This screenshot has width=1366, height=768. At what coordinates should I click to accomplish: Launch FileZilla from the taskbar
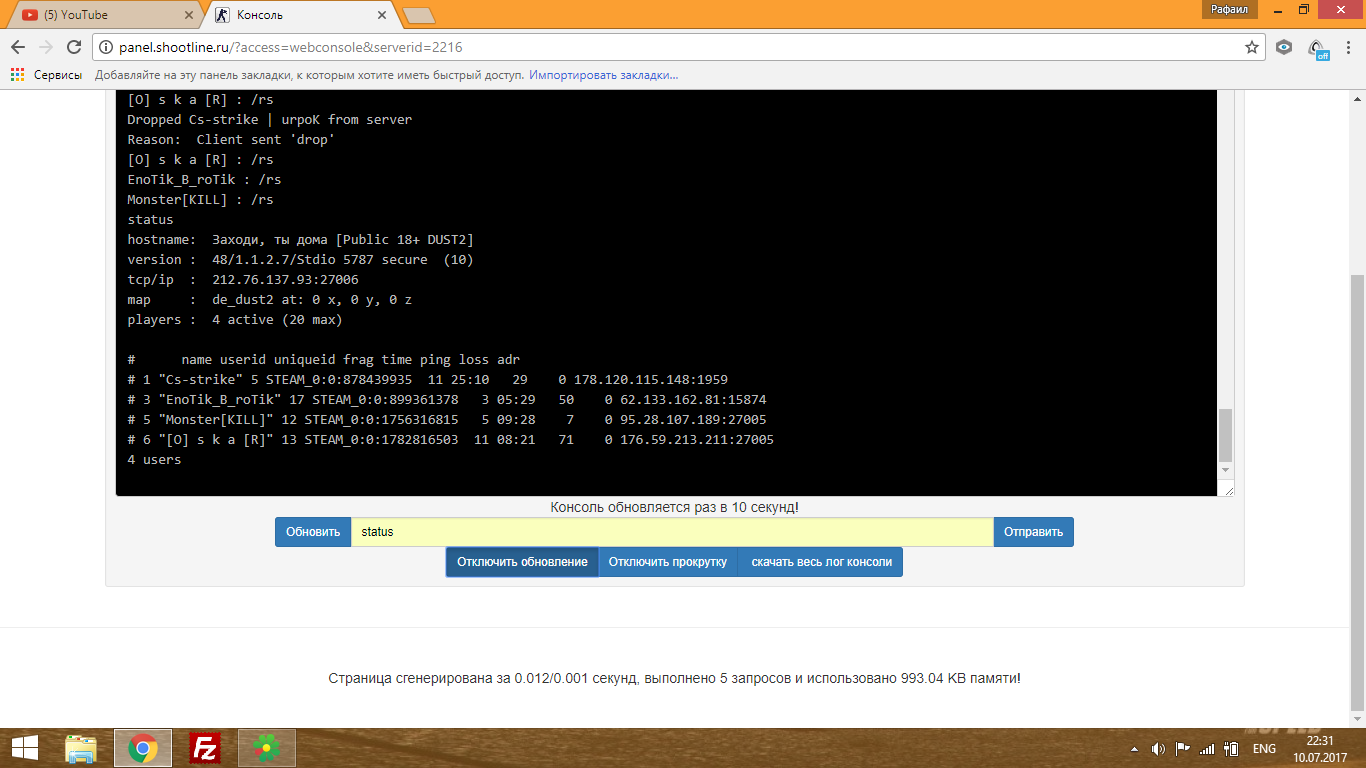pyautogui.click(x=205, y=748)
